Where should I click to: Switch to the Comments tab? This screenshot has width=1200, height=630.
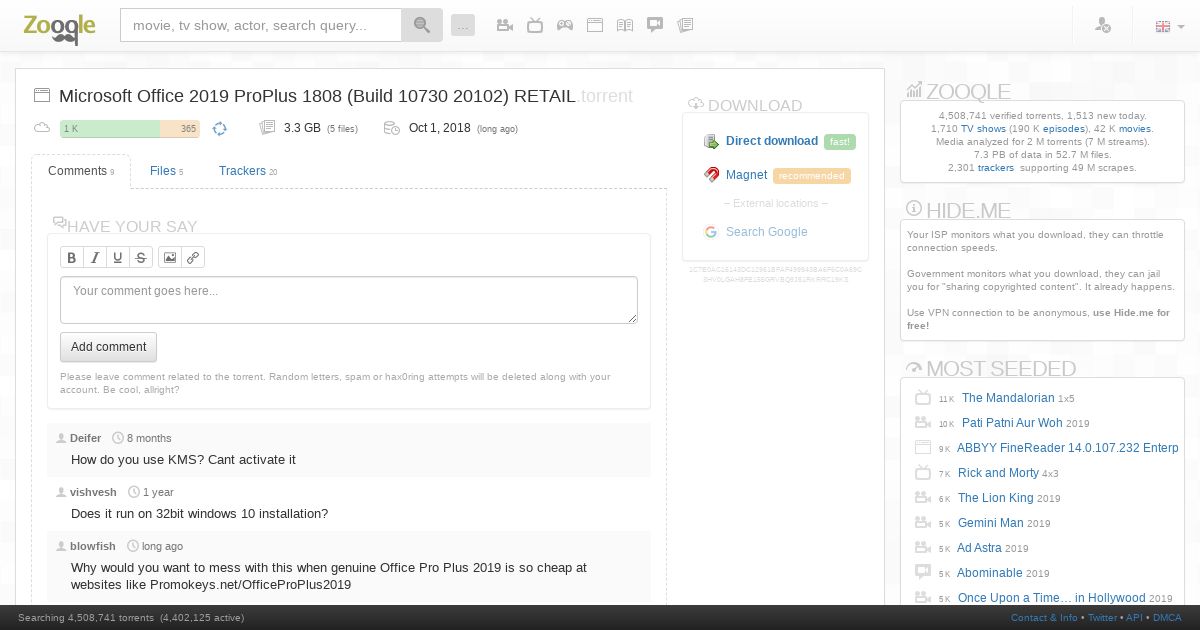pos(81,171)
